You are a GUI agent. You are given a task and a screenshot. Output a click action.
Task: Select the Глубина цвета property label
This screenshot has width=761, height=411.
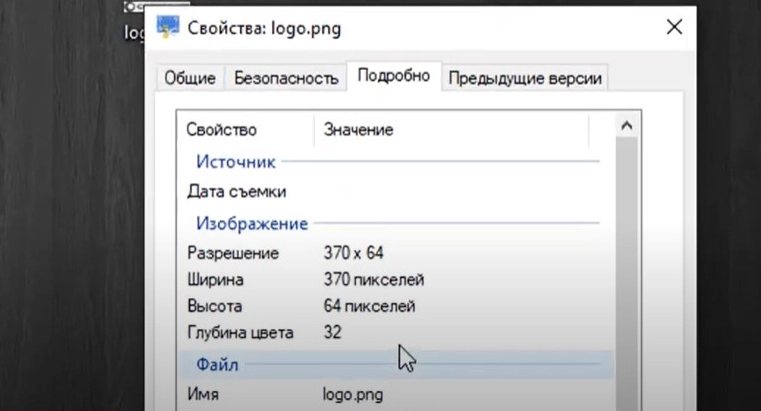240,333
